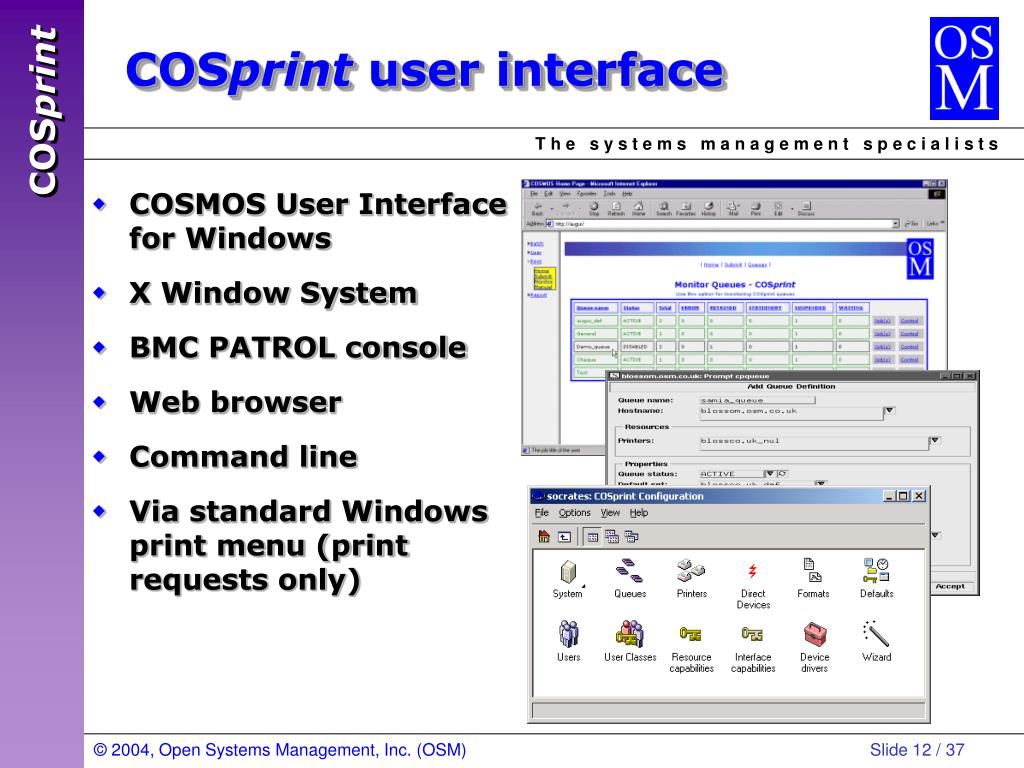Open Options menu in COSprint Configuration
The image size is (1024, 768).
574,513
